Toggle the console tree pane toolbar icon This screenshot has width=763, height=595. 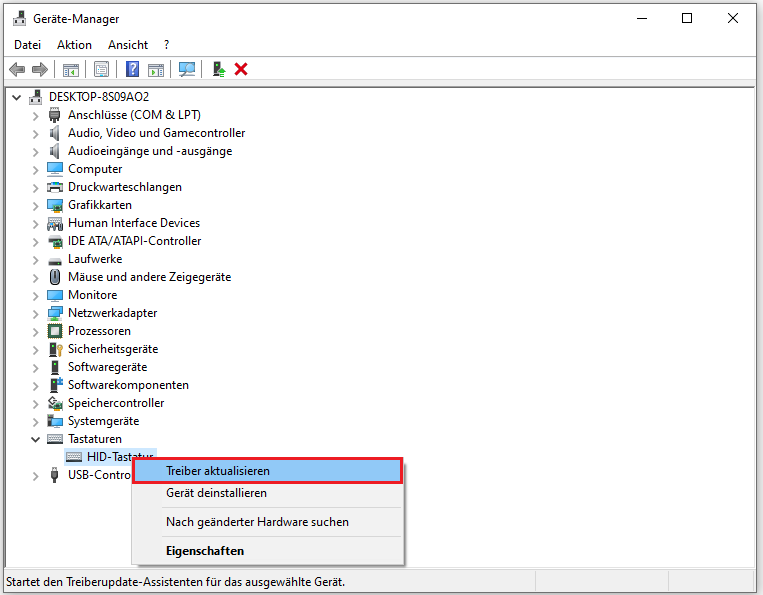pos(71,70)
